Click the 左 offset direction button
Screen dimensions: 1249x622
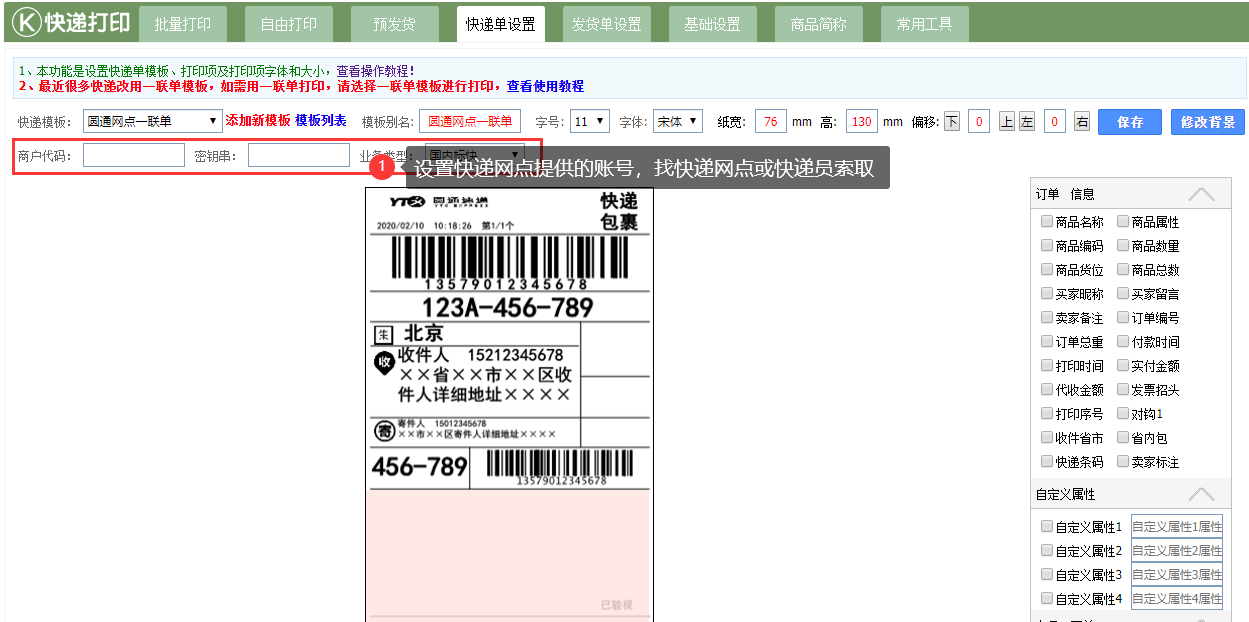coord(1026,122)
